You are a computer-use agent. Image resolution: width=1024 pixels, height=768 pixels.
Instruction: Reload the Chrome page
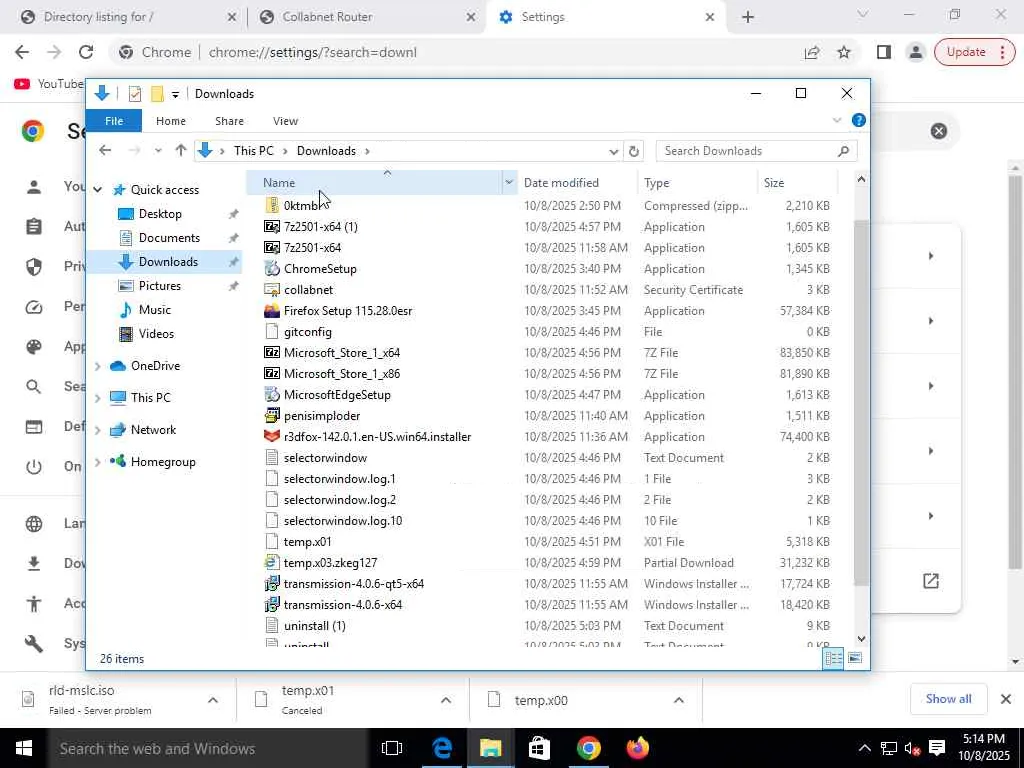click(86, 52)
